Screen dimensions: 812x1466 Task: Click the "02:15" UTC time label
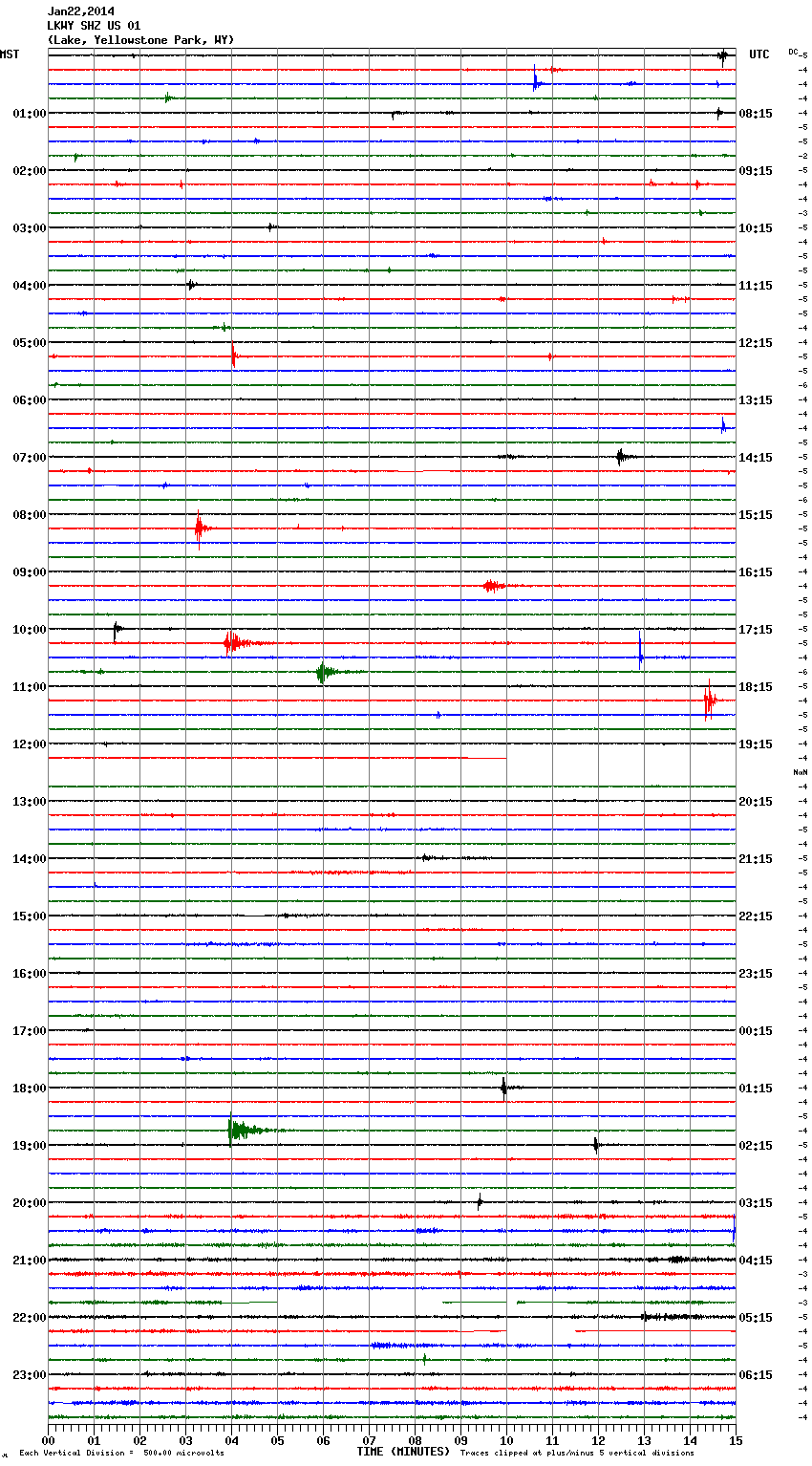point(756,1146)
